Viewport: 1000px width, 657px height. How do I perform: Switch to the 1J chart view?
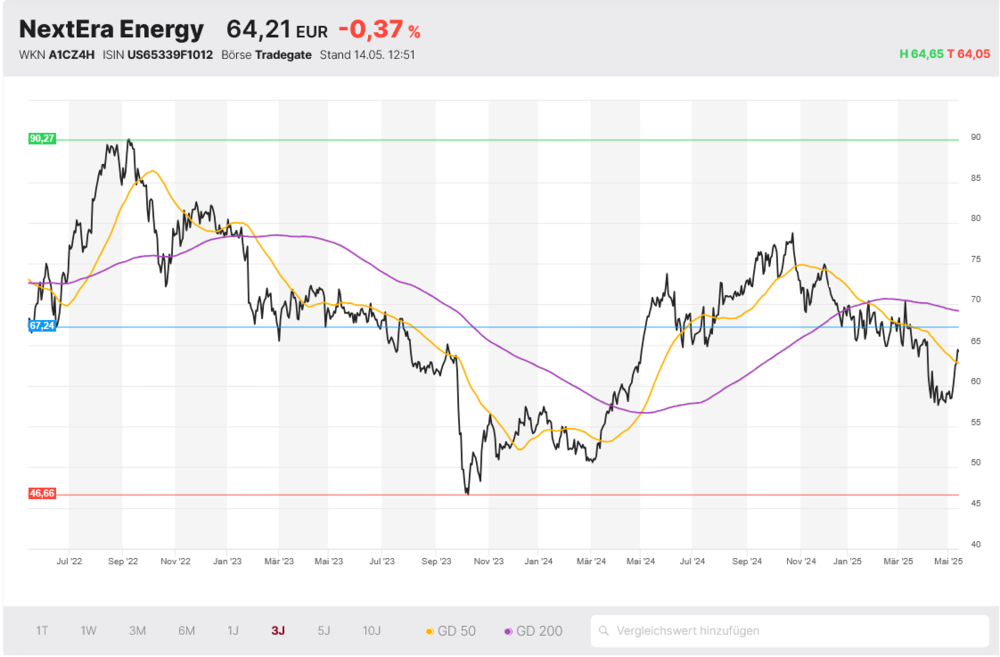tap(233, 631)
